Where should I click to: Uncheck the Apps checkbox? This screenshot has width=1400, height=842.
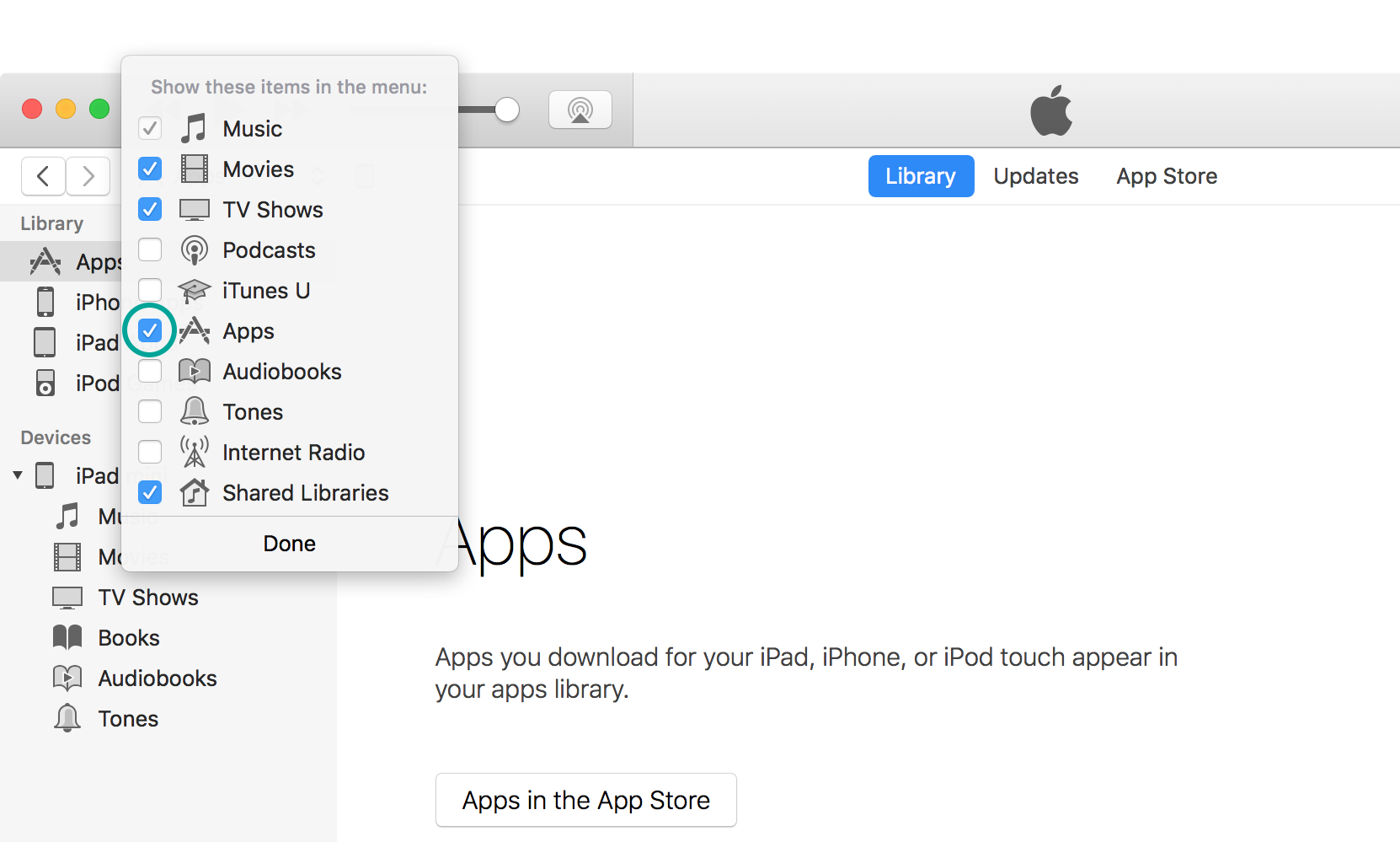150,331
